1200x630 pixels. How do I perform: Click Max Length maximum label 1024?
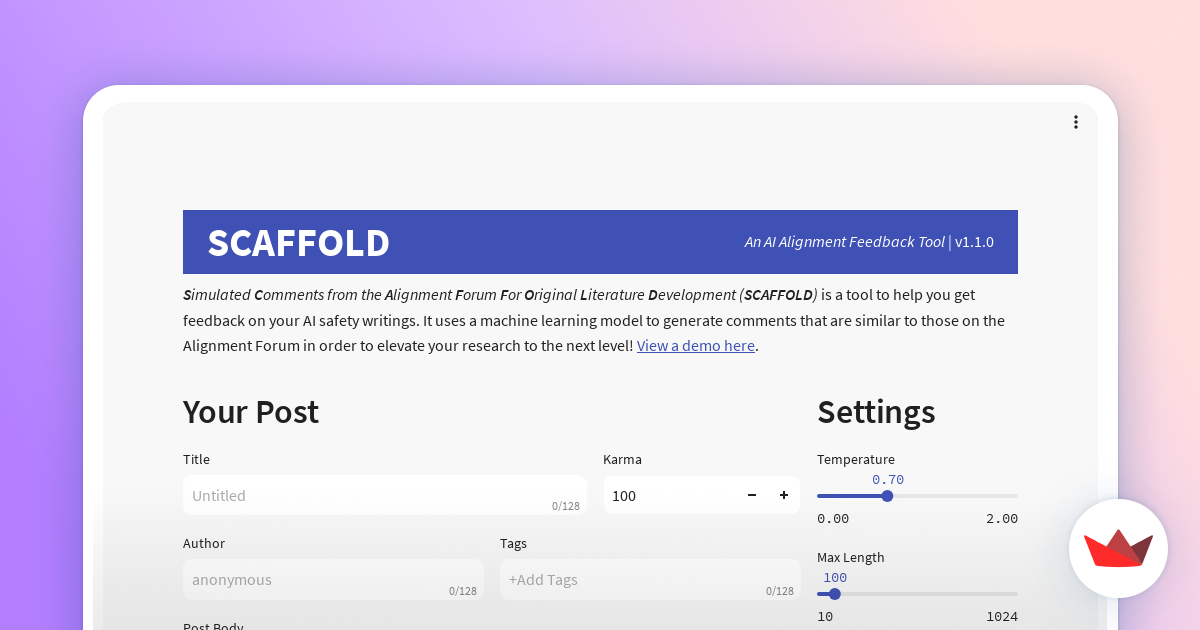click(1002, 616)
